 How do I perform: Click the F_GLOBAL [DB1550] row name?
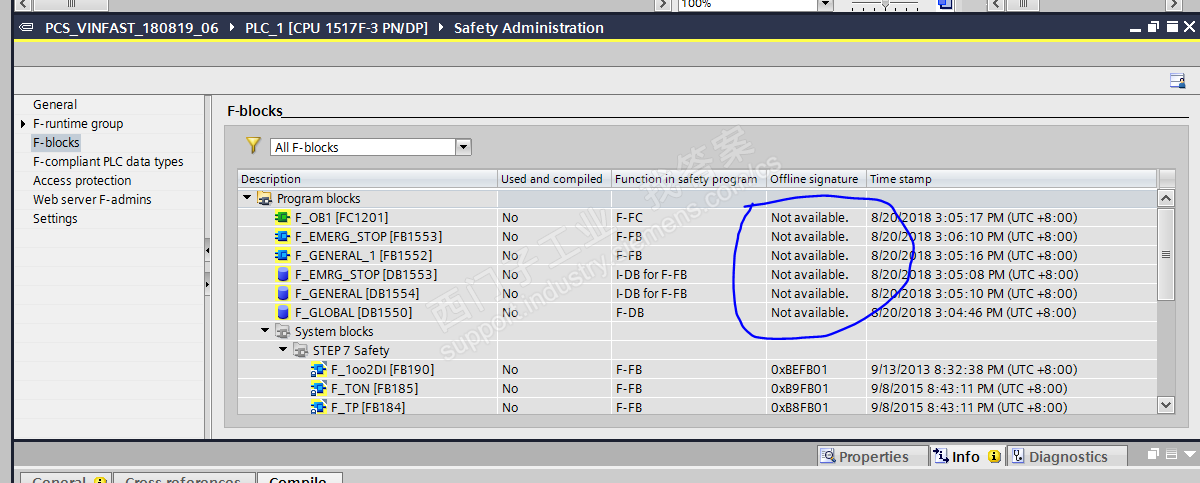[353, 312]
